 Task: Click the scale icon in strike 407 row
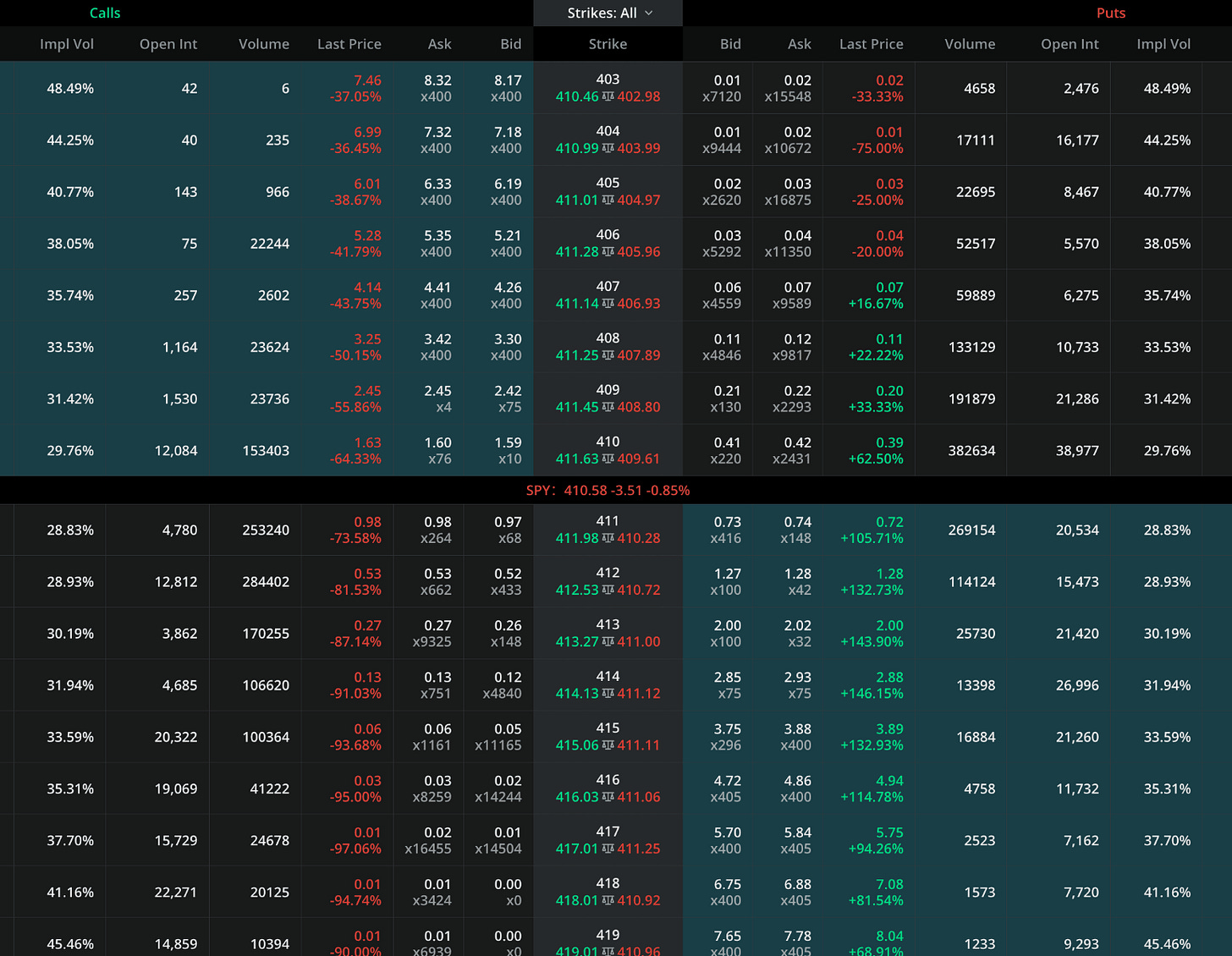pyautogui.click(x=608, y=303)
